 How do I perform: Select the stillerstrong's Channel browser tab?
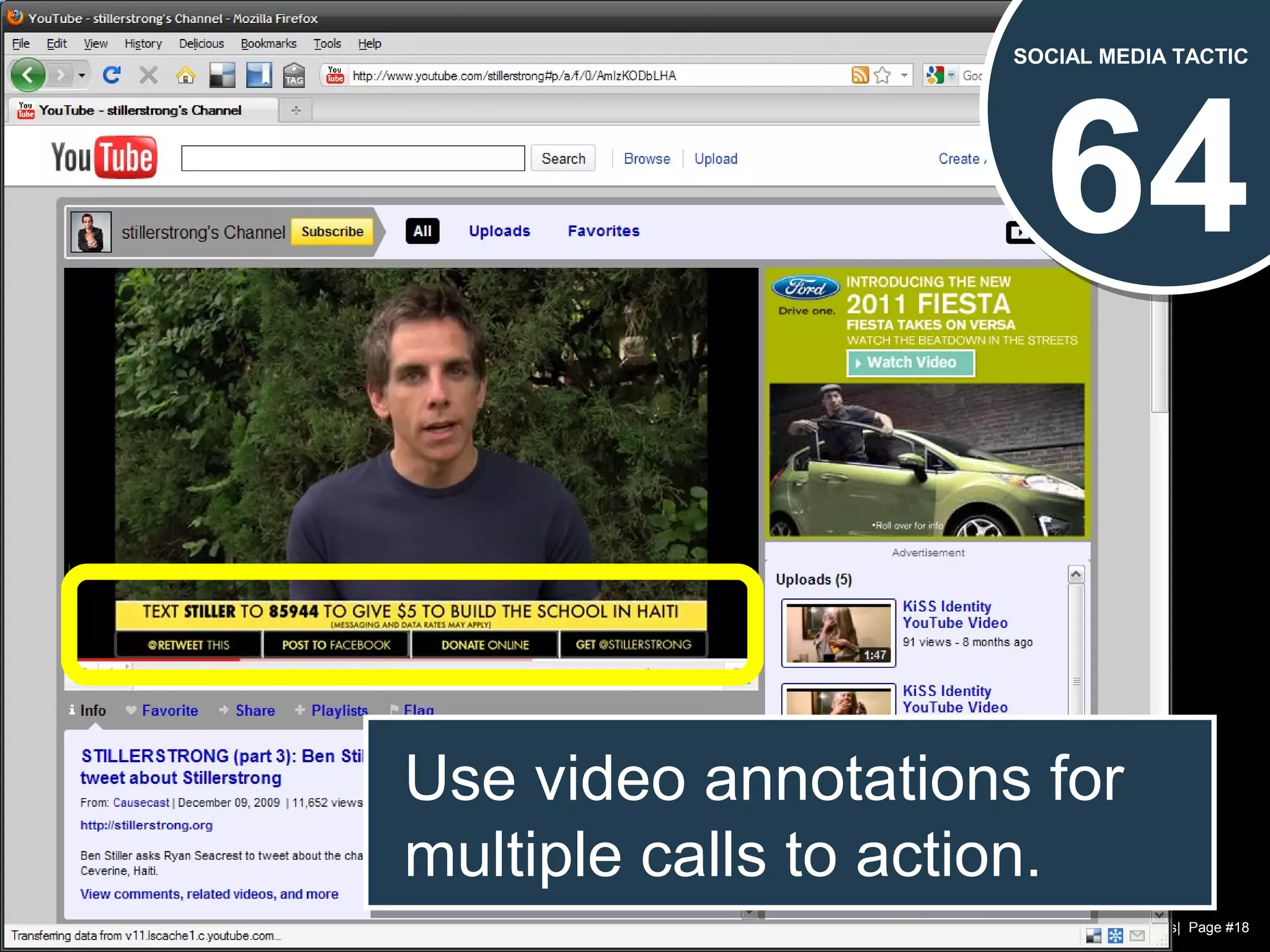pos(143,110)
